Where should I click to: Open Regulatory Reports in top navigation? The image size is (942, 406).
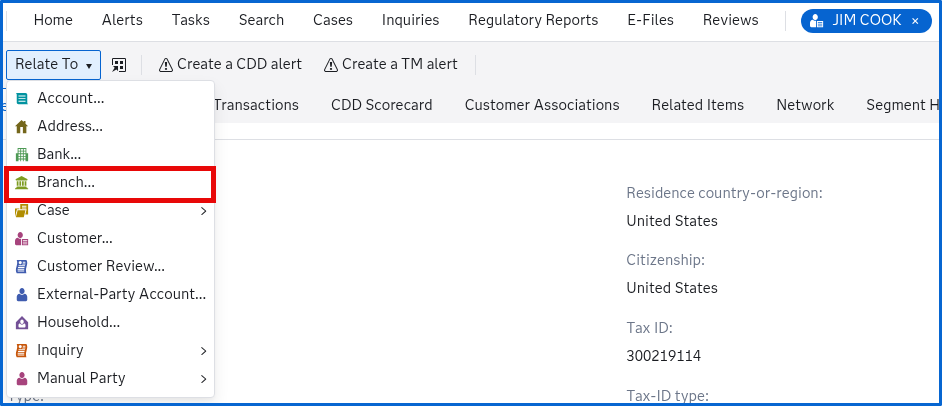click(x=533, y=20)
